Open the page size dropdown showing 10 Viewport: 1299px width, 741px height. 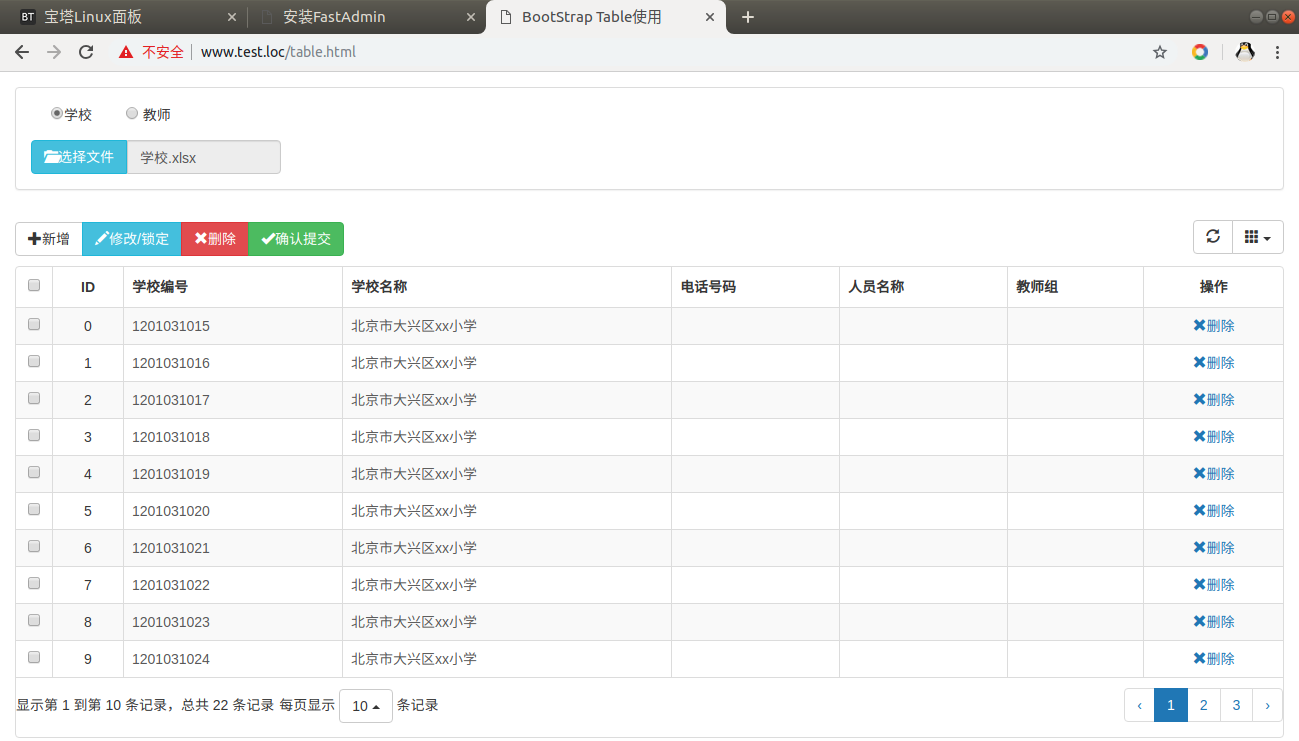[365, 705]
